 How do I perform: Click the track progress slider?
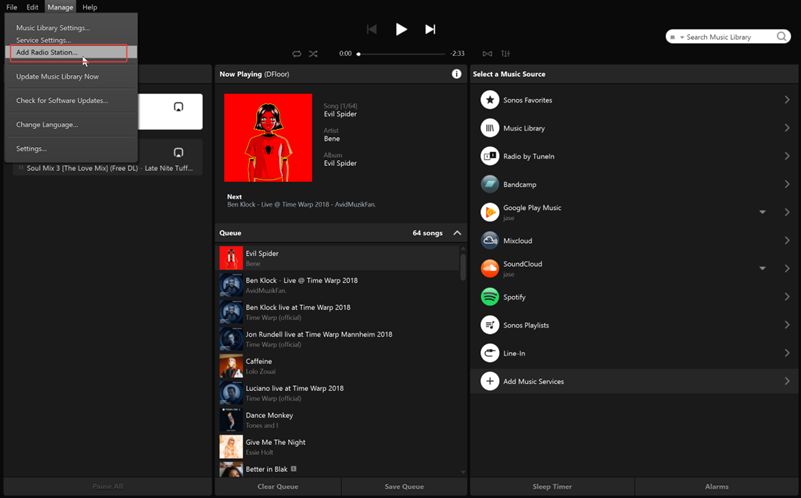coord(402,54)
